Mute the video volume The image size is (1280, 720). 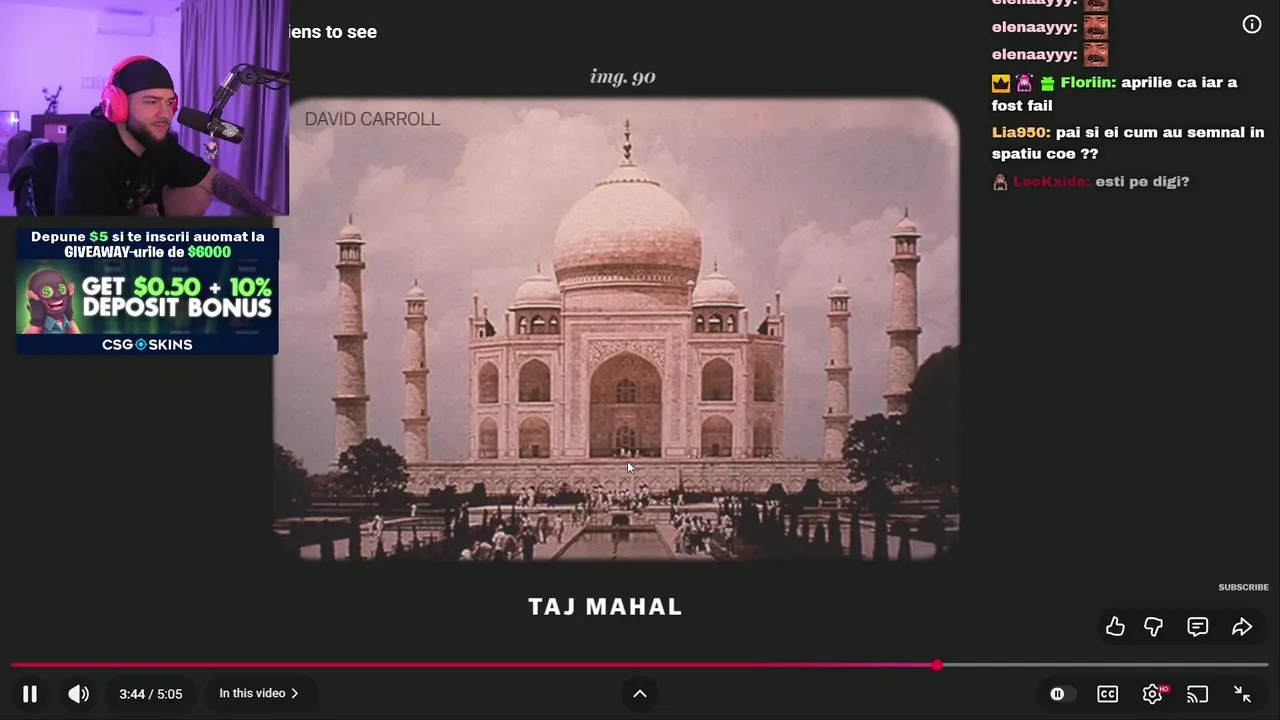(x=78, y=693)
